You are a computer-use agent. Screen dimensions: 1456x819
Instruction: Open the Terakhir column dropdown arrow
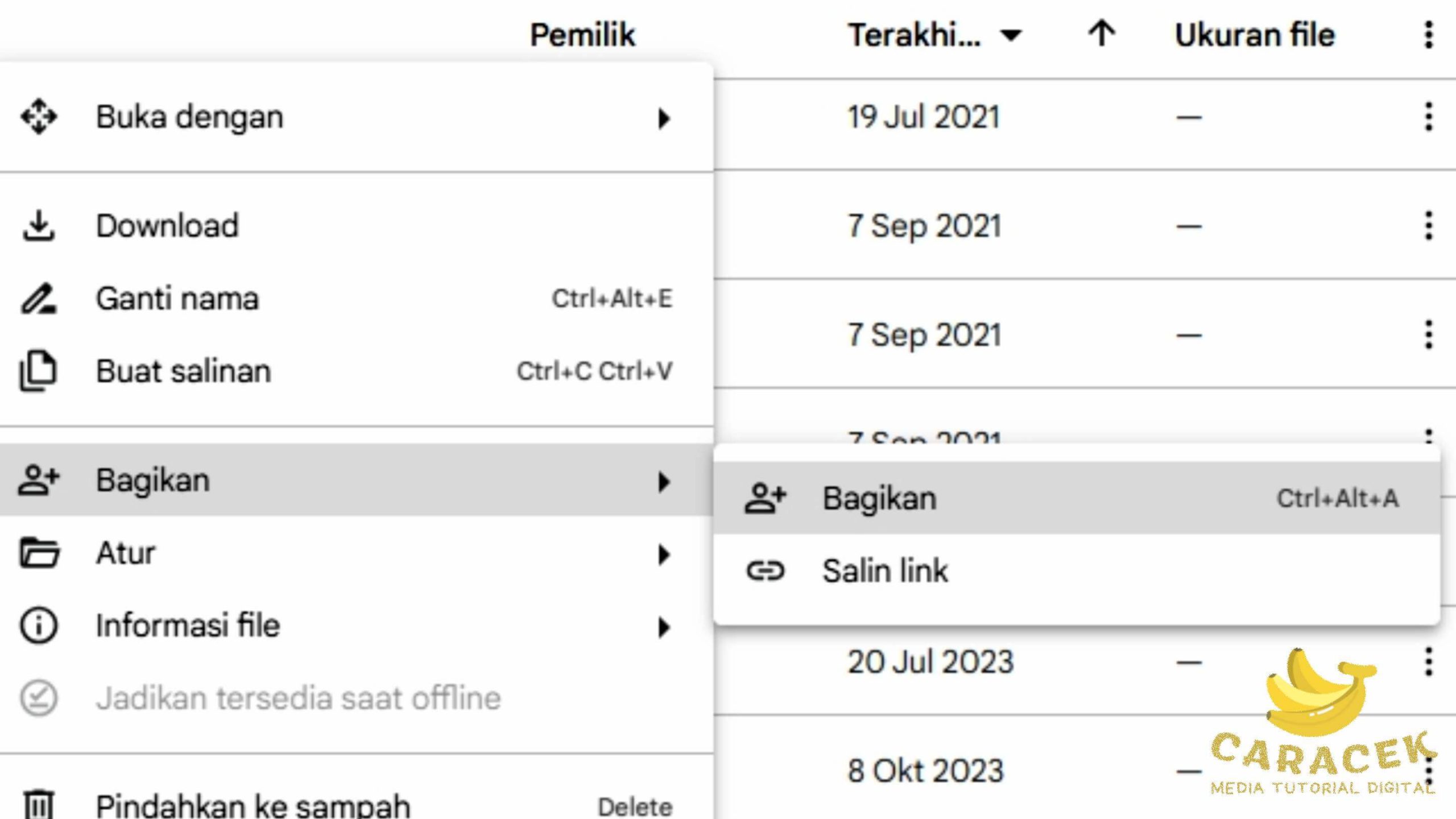click(x=1011, y=35)
